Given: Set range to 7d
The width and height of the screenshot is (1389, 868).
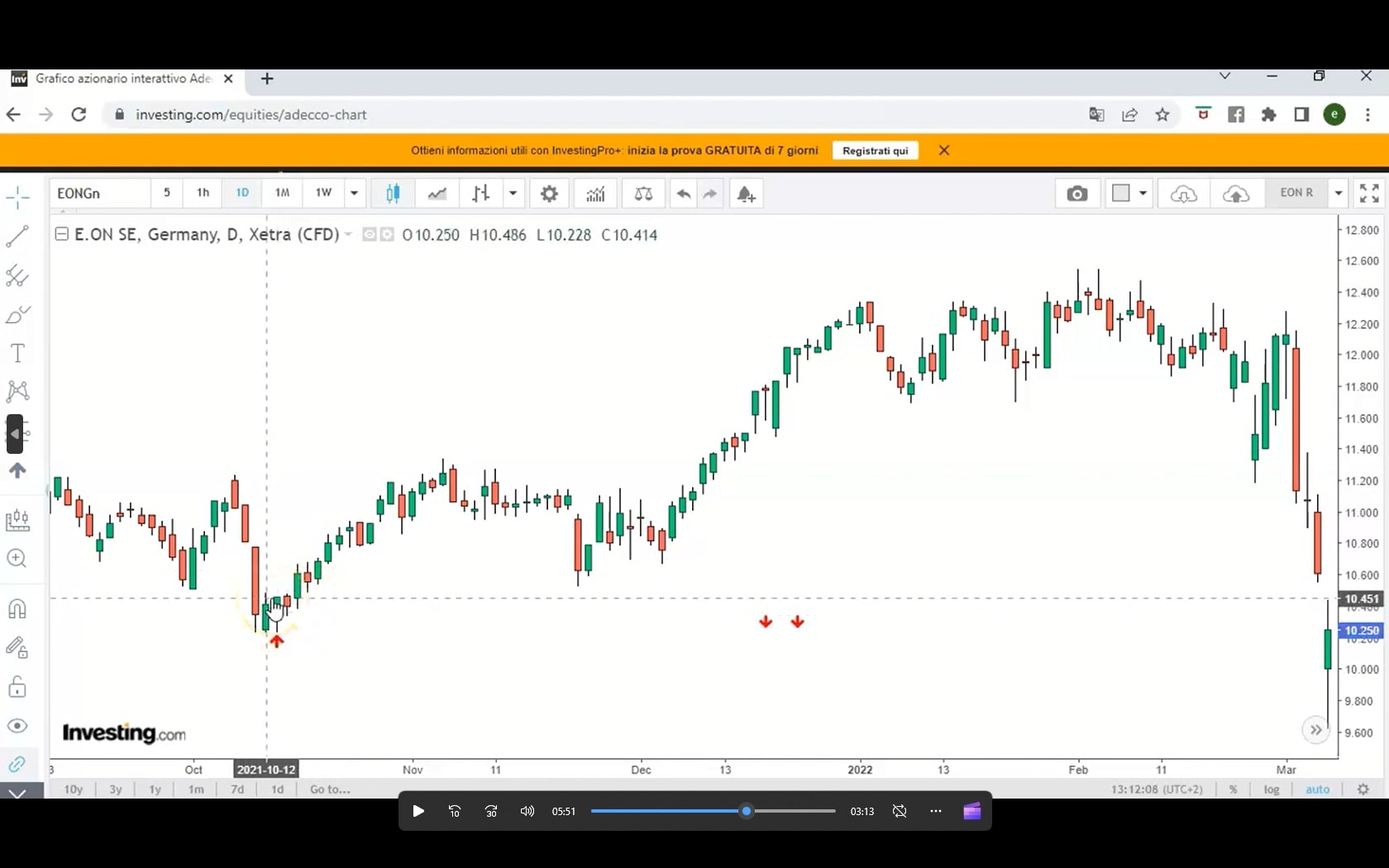Looking at the screenshot, I should click(237, 789).
